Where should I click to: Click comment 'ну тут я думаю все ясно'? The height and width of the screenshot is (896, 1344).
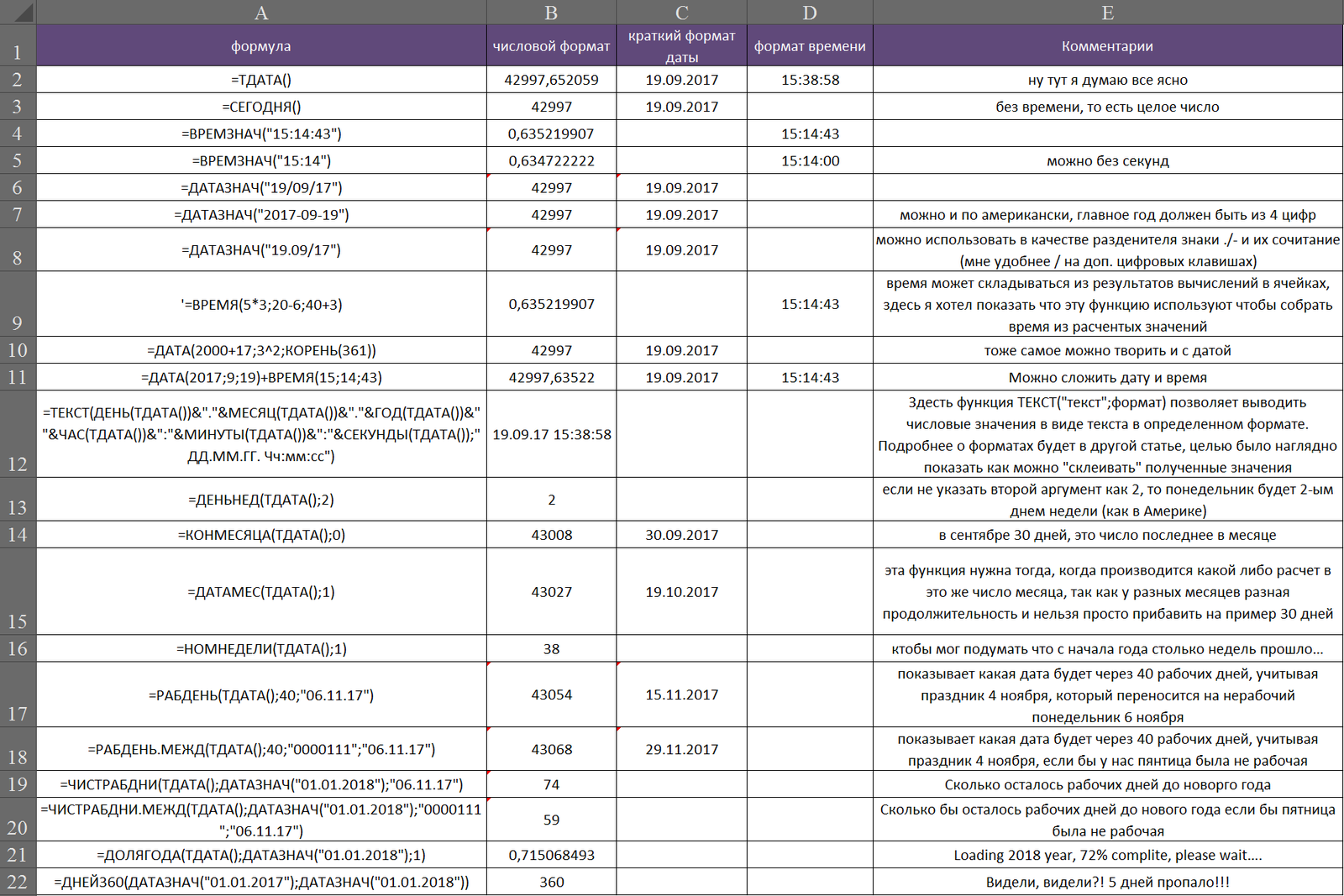1108,80
